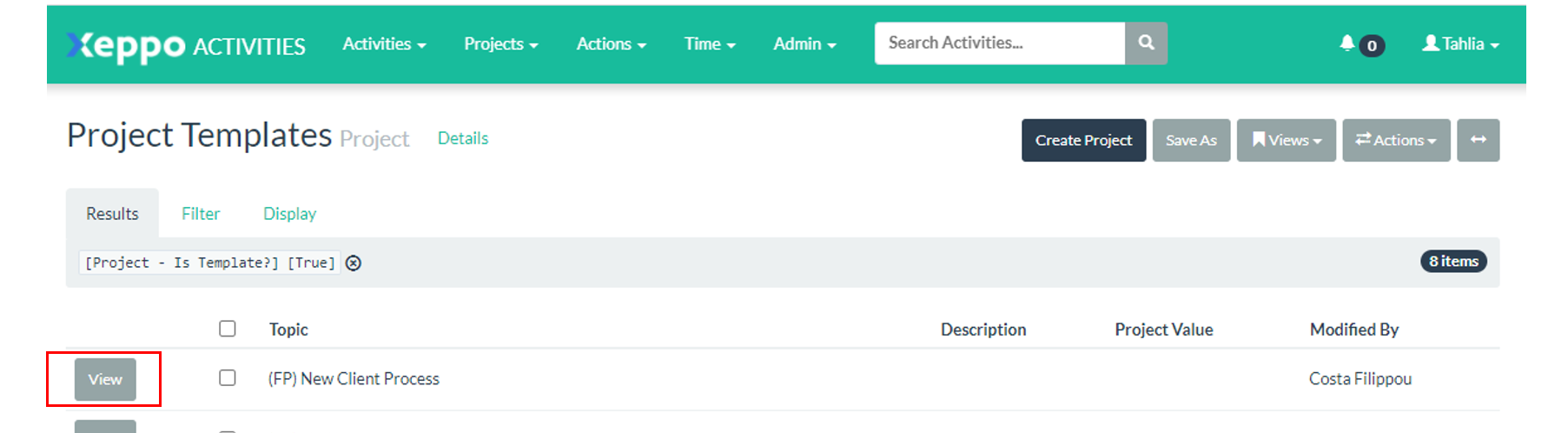The width and height of the screenshot is (1568, 433).
Task: Switch to the Display tab
Action: coord(289,214)
